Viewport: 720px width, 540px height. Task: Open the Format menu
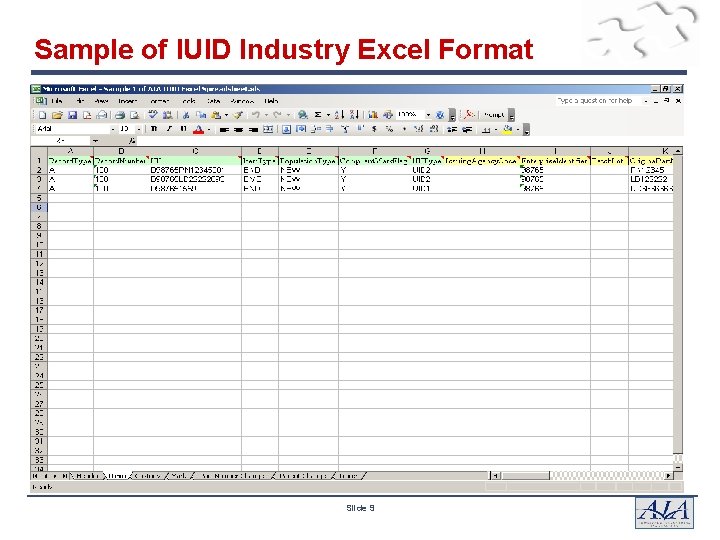159,101
